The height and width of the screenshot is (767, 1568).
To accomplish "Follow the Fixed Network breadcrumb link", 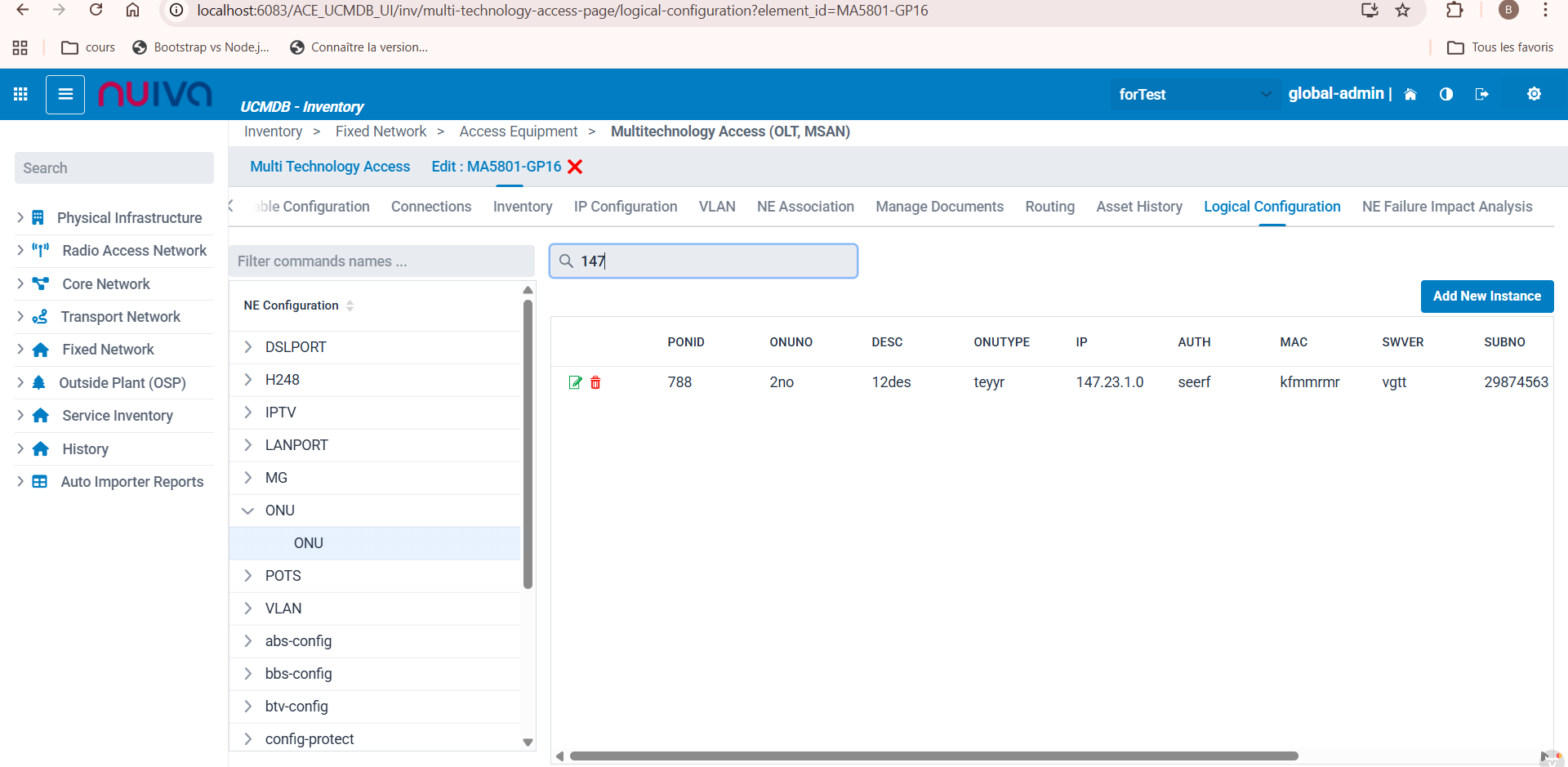I will (x=381, y=132).
